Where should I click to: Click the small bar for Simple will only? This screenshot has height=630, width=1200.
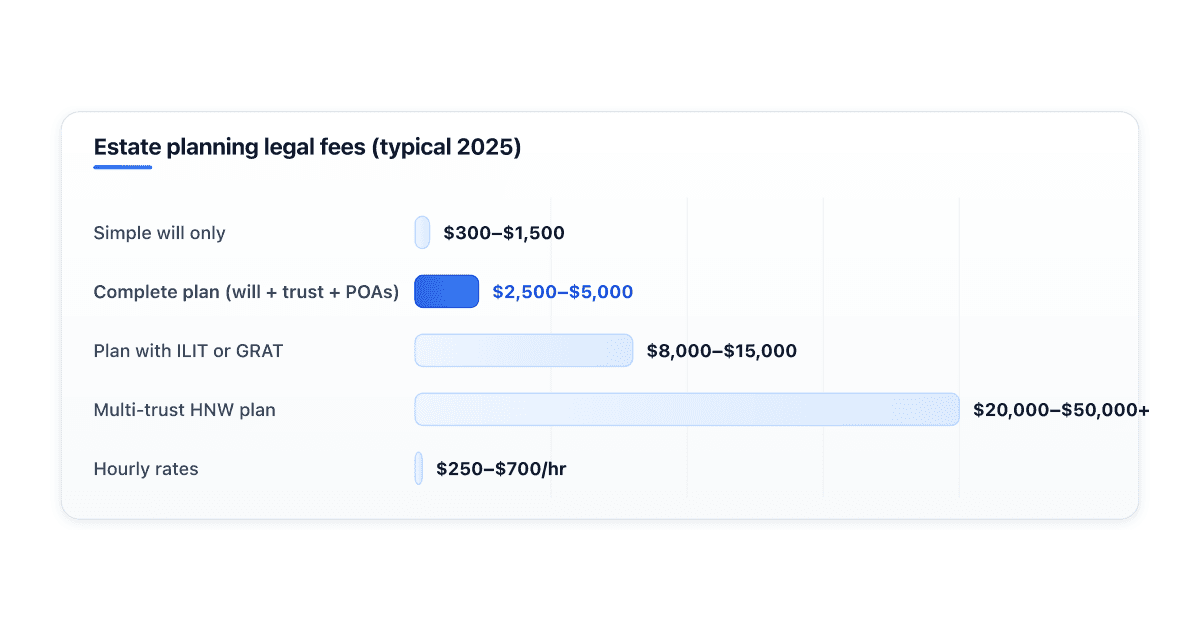[422, 233]
